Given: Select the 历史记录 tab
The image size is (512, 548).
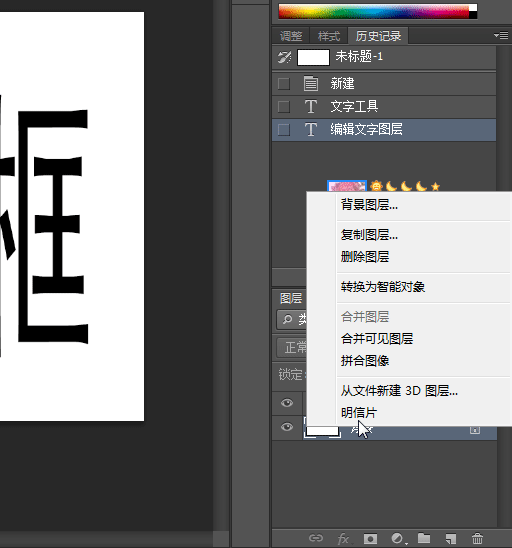Looking at the screenshot, I should click(x=378, y=36).
